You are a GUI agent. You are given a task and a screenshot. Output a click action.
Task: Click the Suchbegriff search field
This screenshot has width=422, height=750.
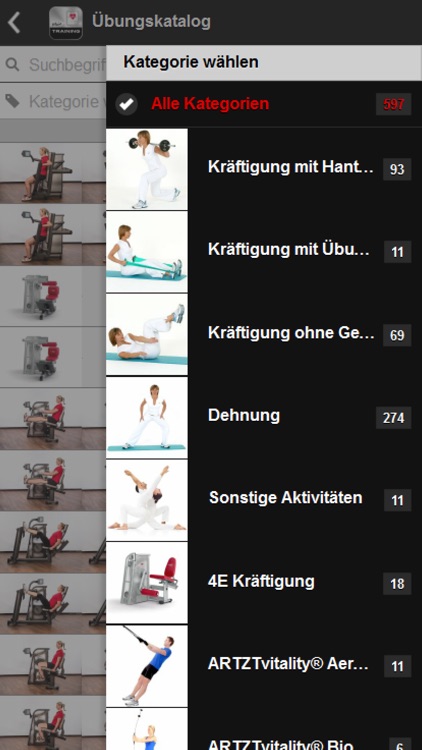[53, 65]
